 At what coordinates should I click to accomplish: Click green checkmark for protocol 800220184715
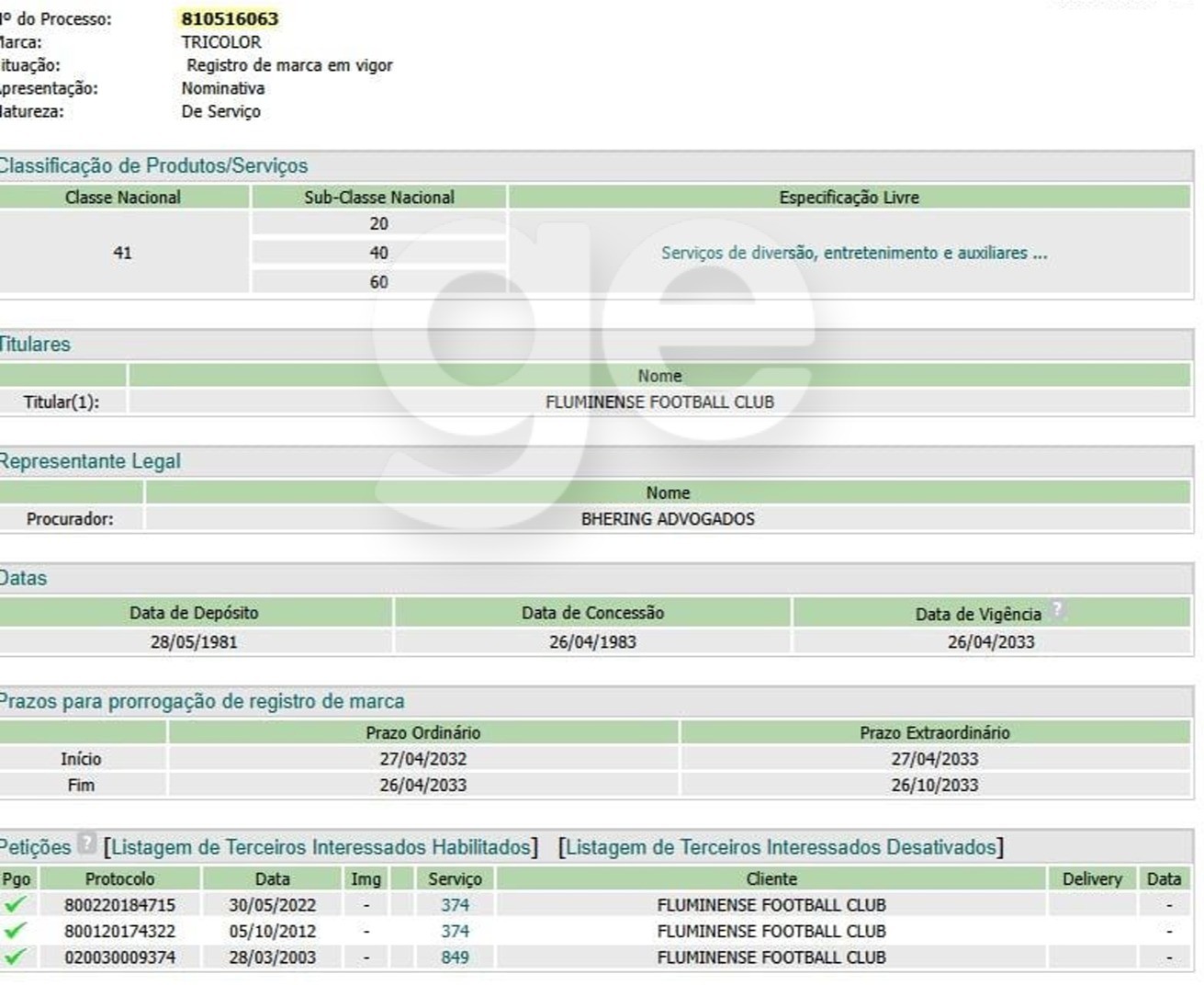pyautogui.click(x=15, y=905)
